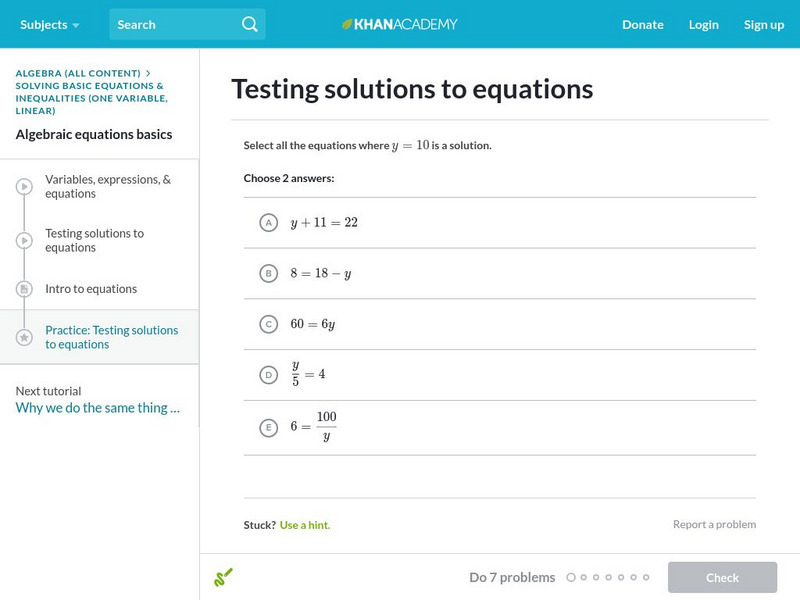800x600 pixels.
Task: Select answer choice B, 8 = 18 − y
Action: [x=268, y=273]
